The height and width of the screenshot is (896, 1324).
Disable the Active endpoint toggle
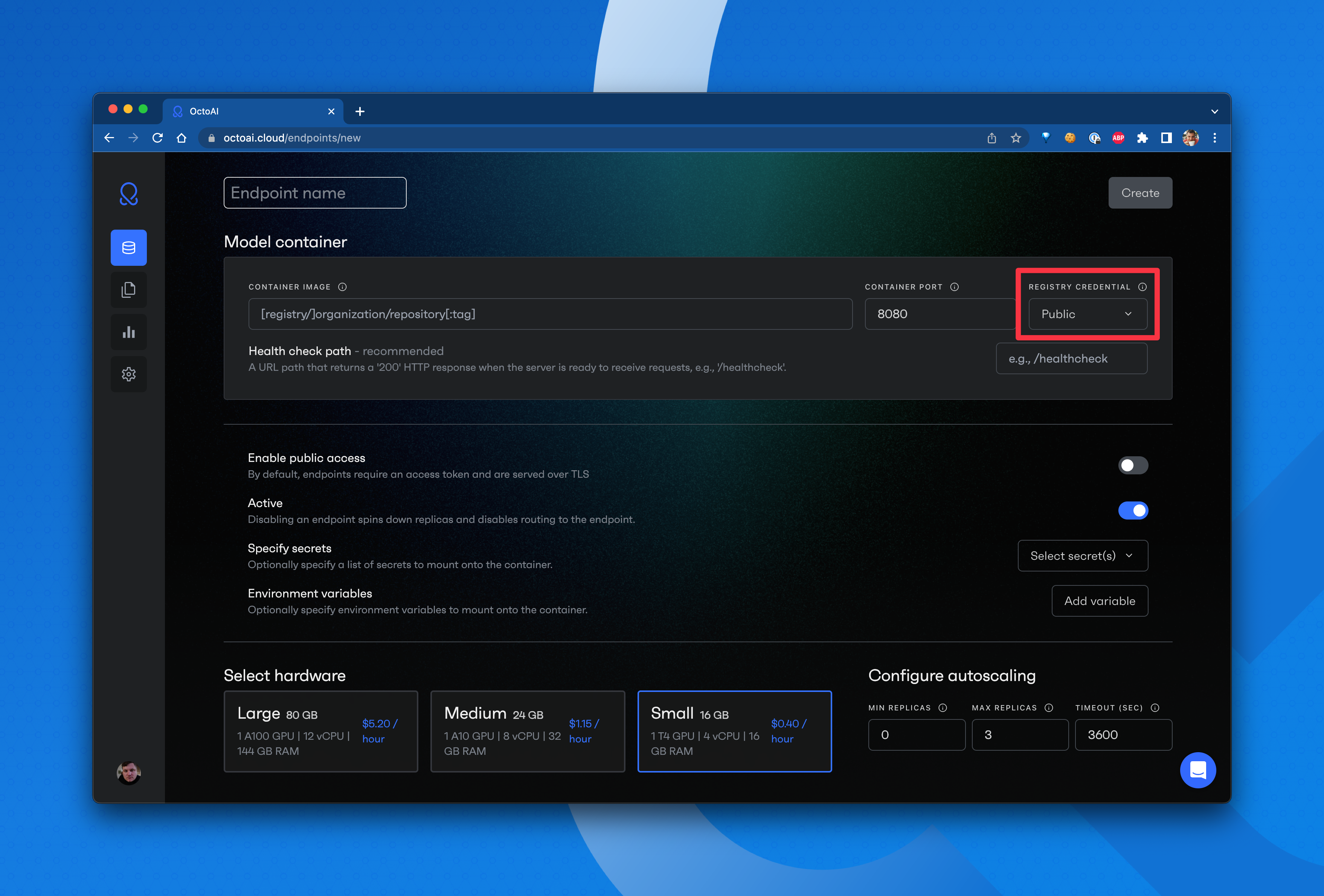pos(1133,510)
